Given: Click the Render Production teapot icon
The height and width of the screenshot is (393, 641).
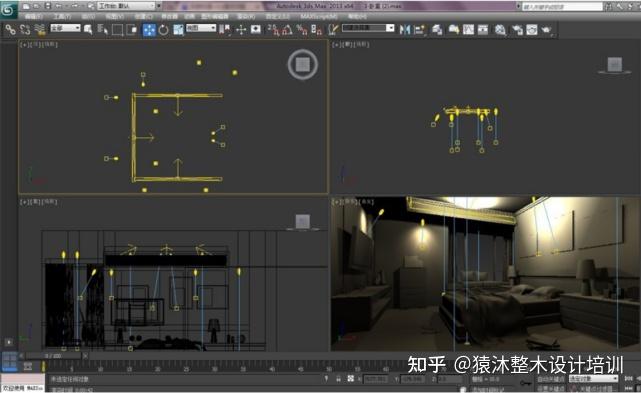Looking at the screenshot, I should click(547, 29).
